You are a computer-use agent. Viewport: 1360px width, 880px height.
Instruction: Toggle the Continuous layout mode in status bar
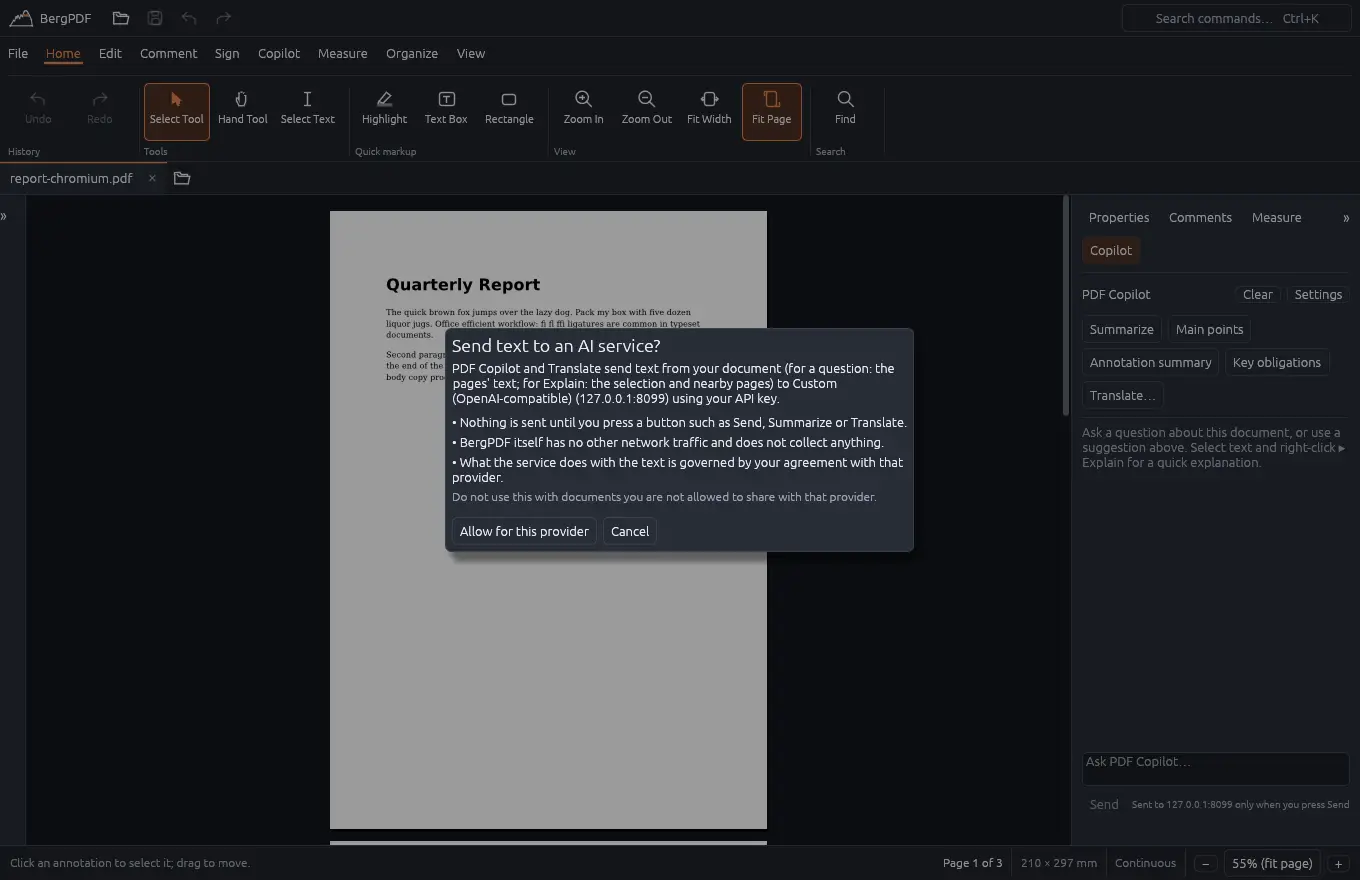click(x=1145, y=863)
